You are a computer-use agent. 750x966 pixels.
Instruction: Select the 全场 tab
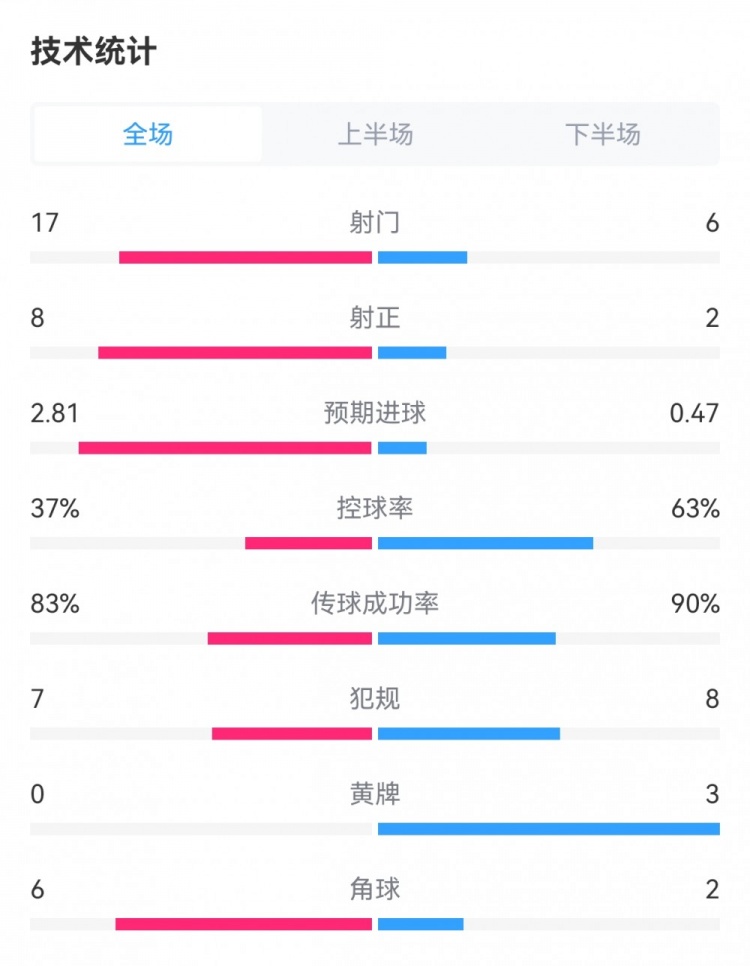click(147, 135)
